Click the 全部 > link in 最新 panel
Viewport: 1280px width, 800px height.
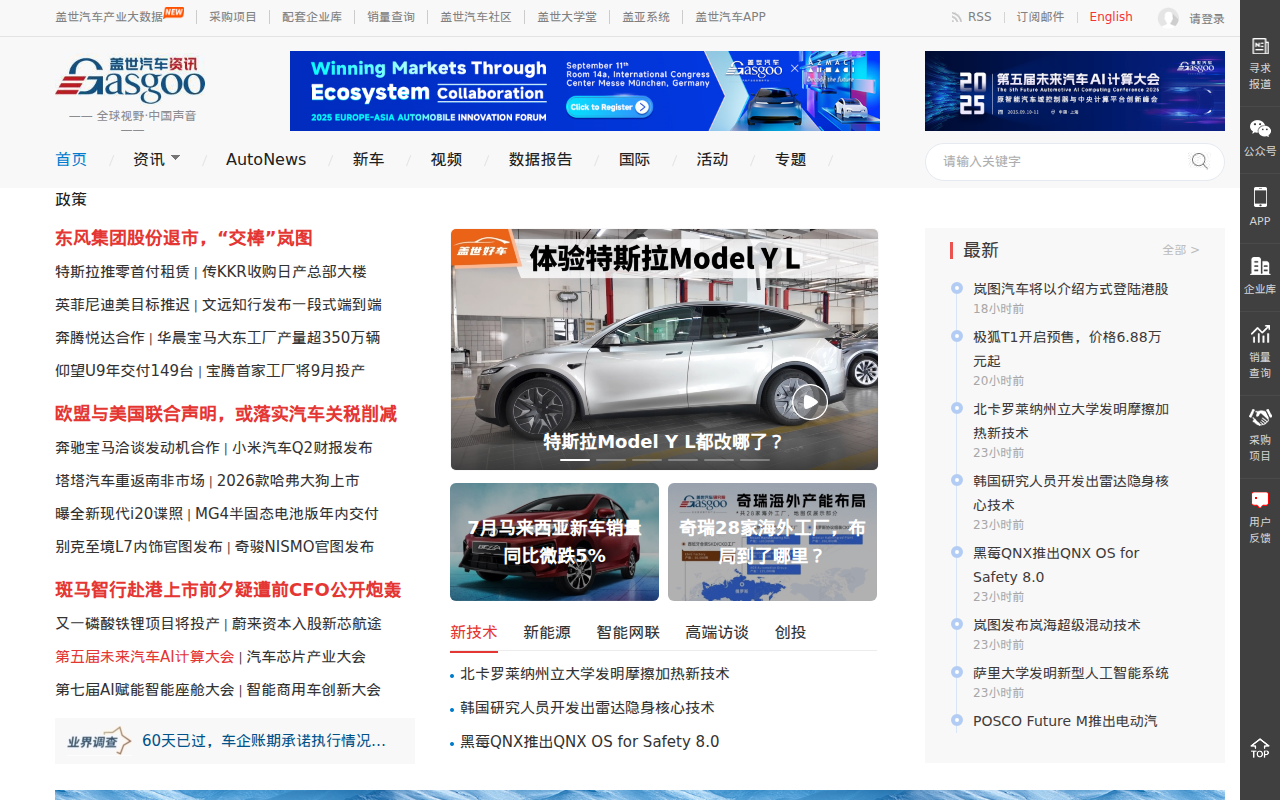pos(1180,250)
